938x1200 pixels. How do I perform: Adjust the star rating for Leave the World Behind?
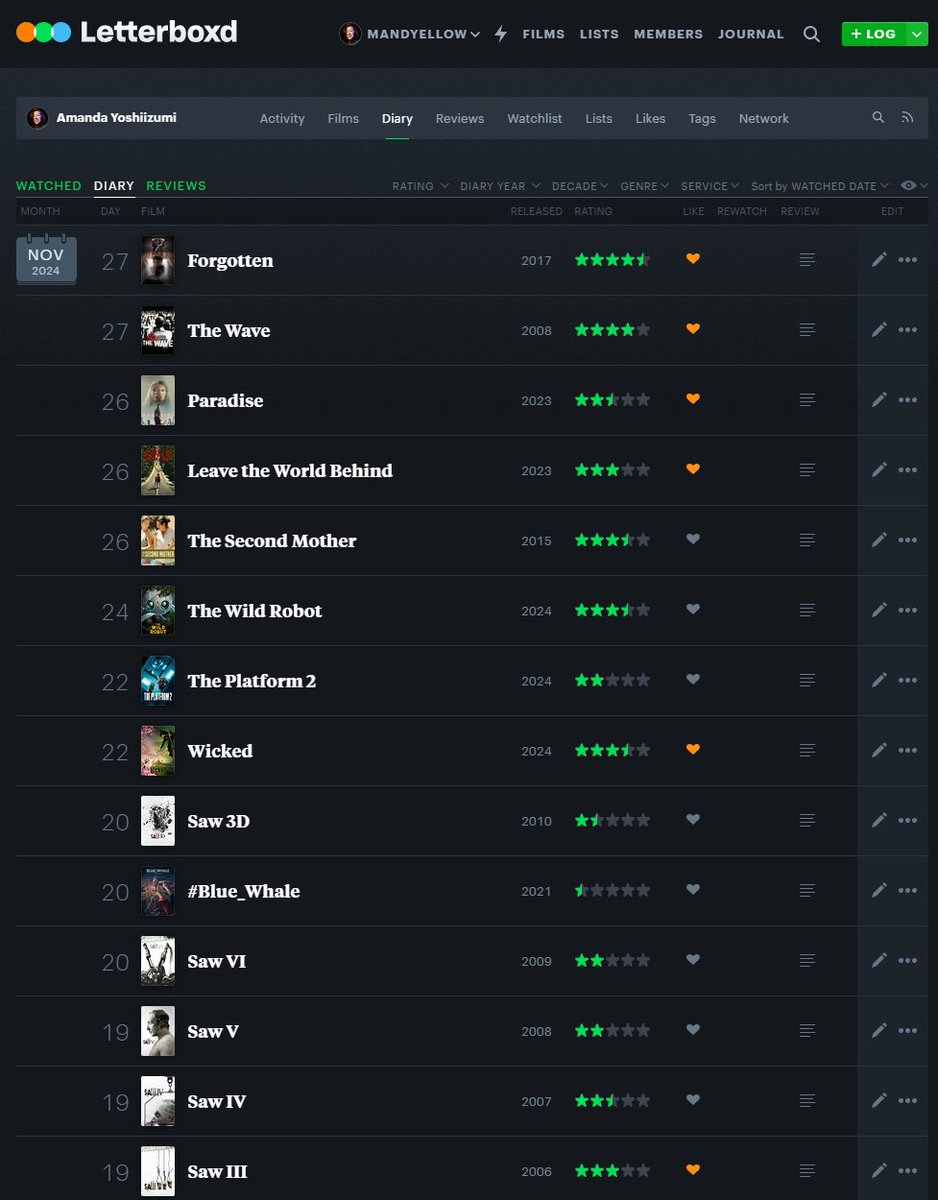click(612, 470)
